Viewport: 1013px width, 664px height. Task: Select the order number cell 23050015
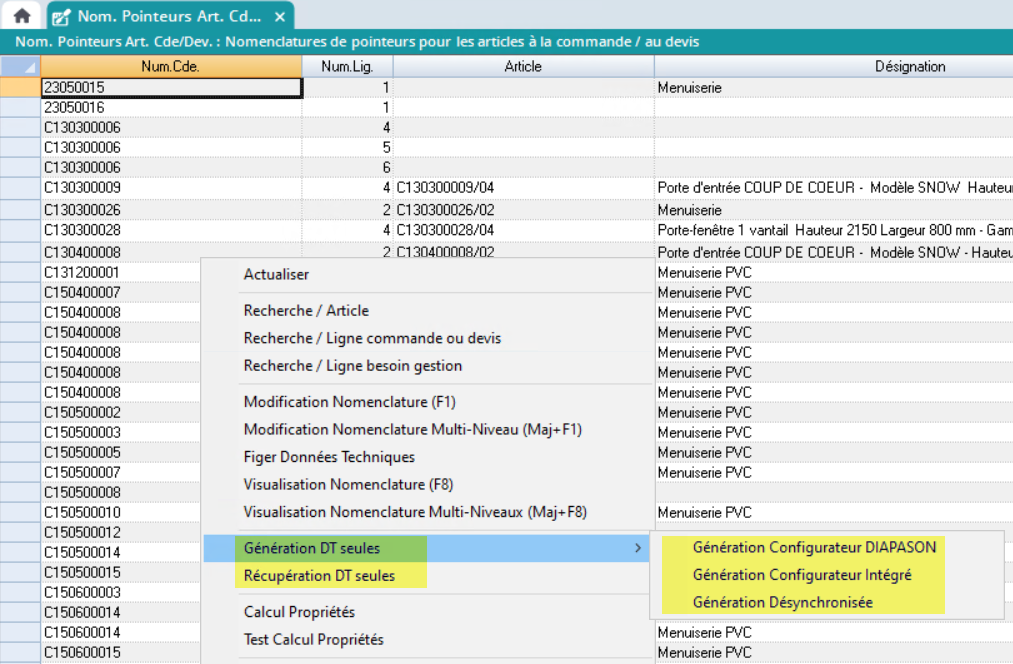(x=170, y=88)
